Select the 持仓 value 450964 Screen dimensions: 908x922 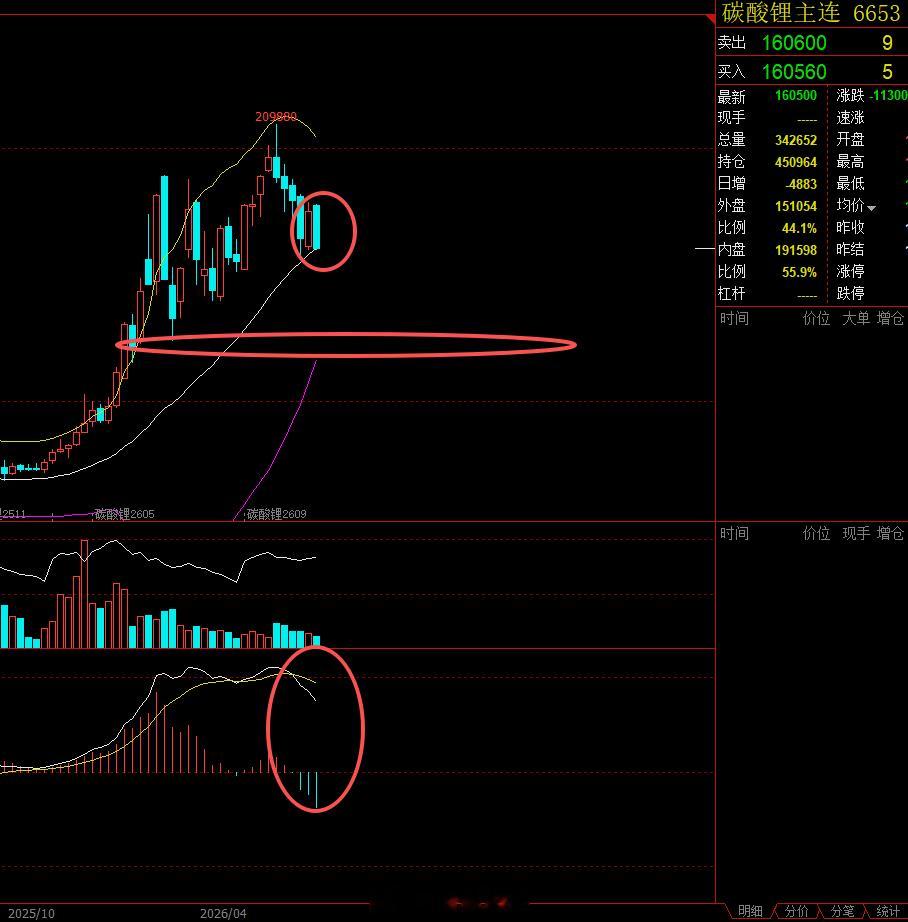coord(796,162)
